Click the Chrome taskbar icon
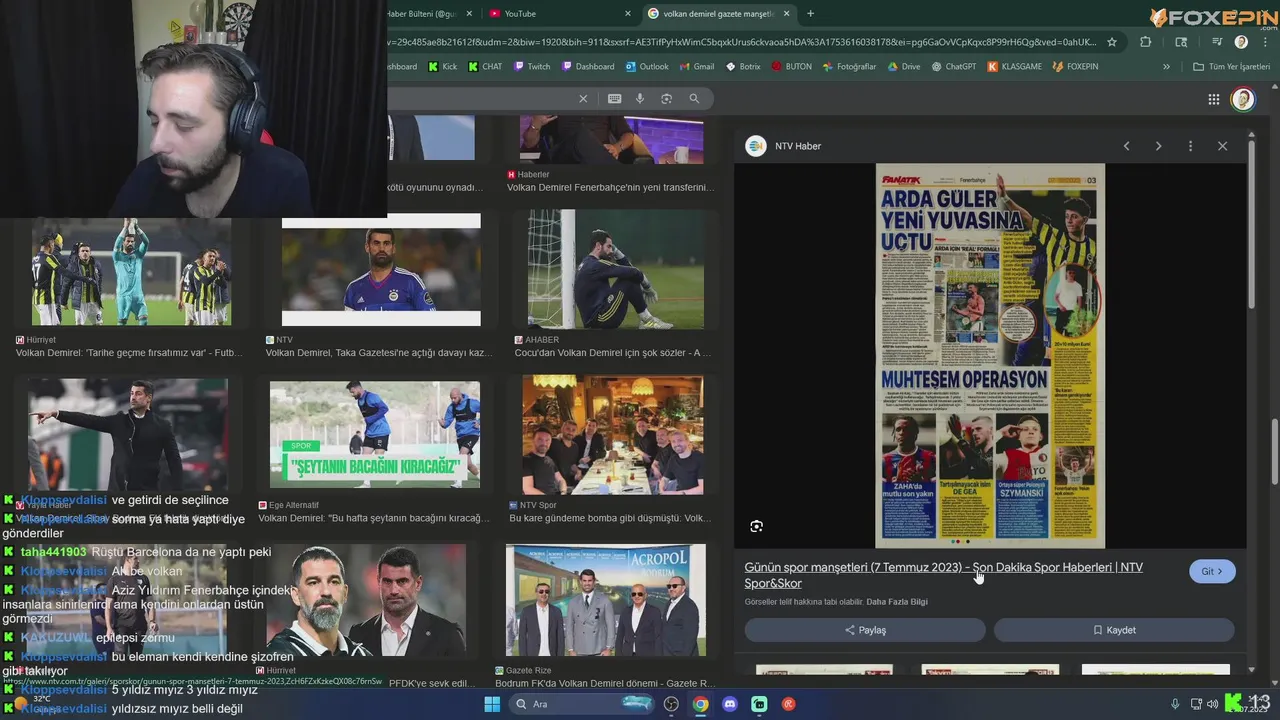This screenshot has width=1280, height=720. 701,704
